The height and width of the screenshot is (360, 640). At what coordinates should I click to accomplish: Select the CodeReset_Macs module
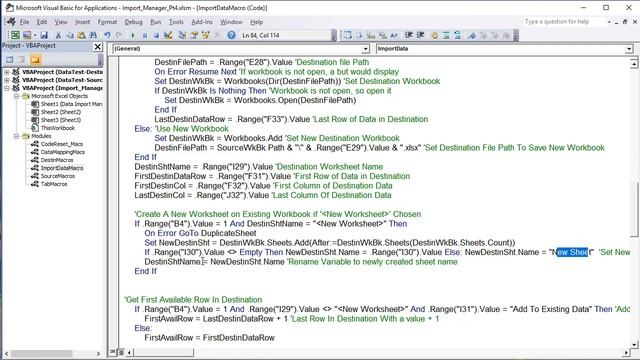tap(62, 144)
